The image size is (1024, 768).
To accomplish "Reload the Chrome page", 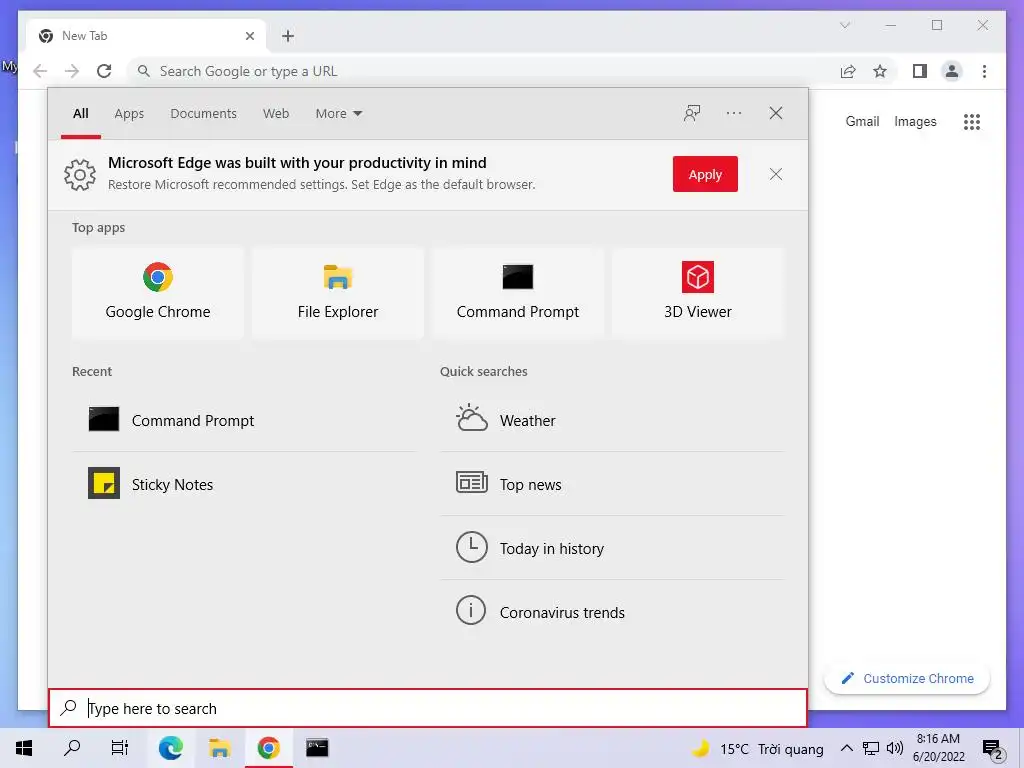I will (104, 71).
